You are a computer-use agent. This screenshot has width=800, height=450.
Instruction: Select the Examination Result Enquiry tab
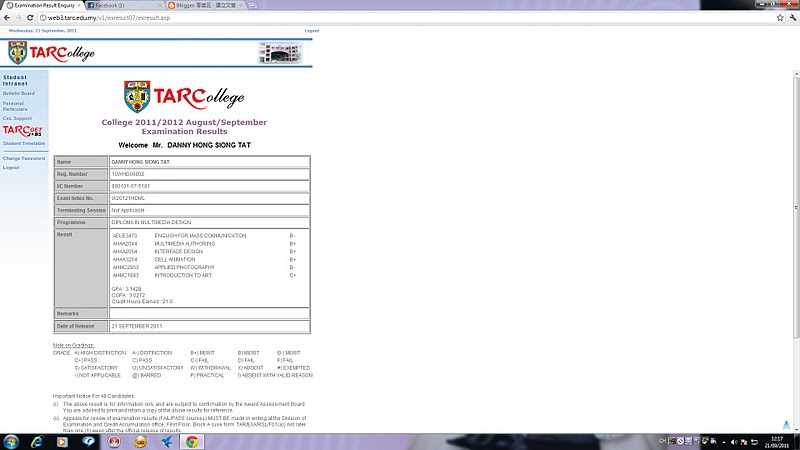pyautogui.click(x=42, y=5)
